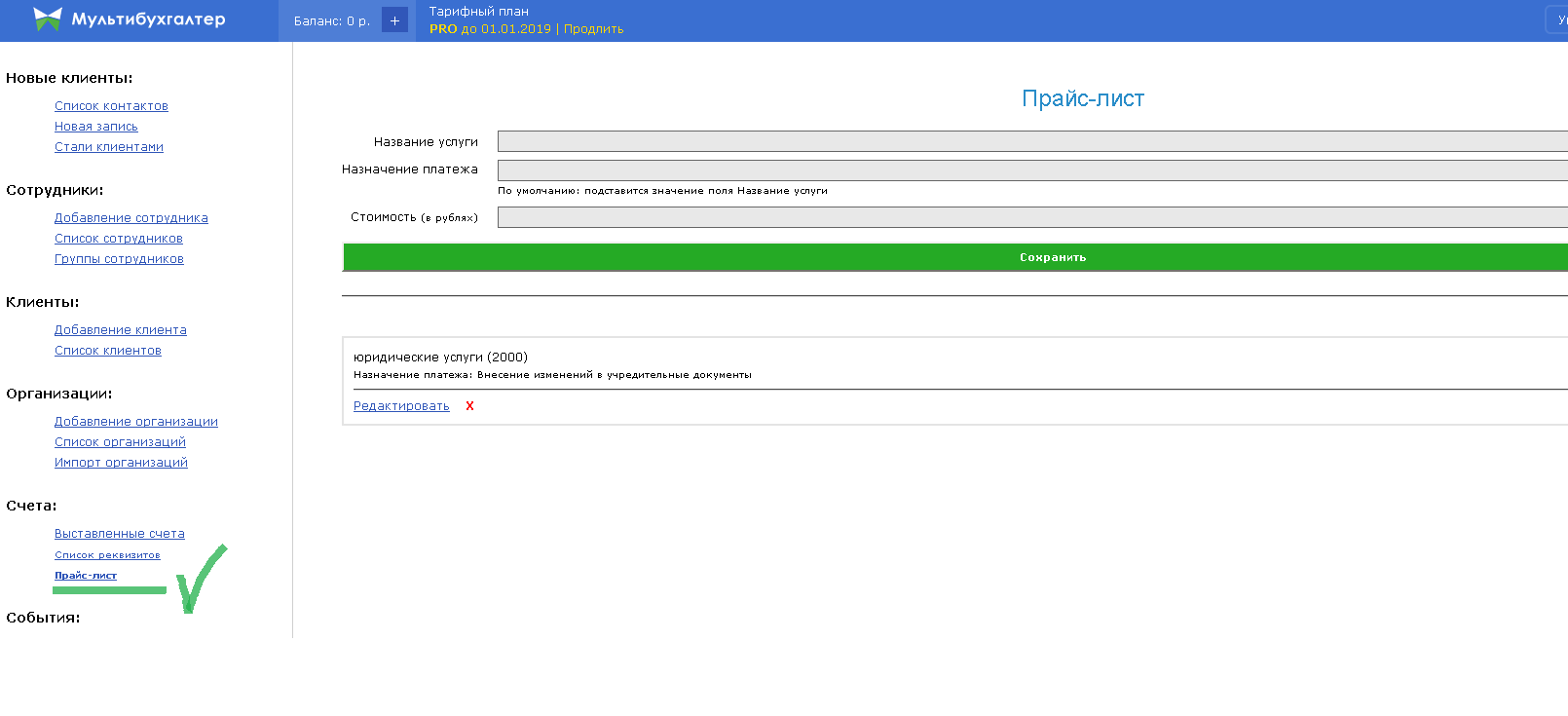Delete the юридические услуги entry with red X
This screenshot has height=716, width=1568.
[469, 406]
